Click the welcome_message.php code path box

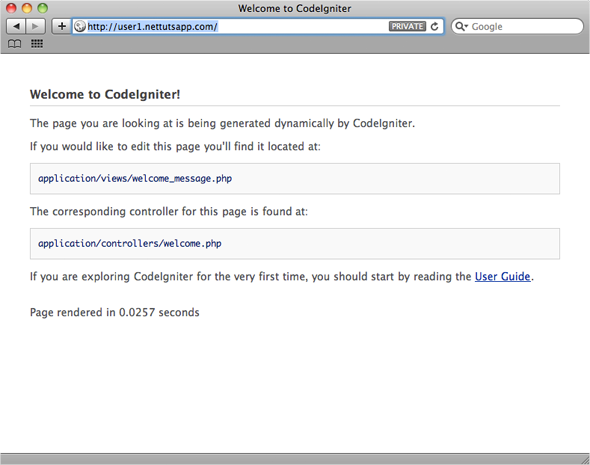pos(295,179)
